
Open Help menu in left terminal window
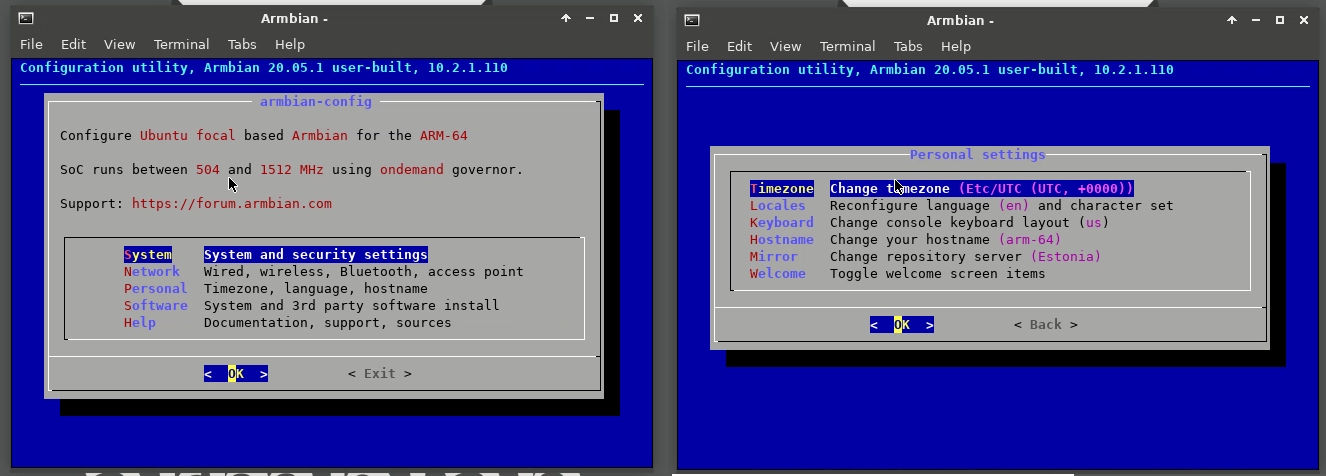[x=290, y=44]
